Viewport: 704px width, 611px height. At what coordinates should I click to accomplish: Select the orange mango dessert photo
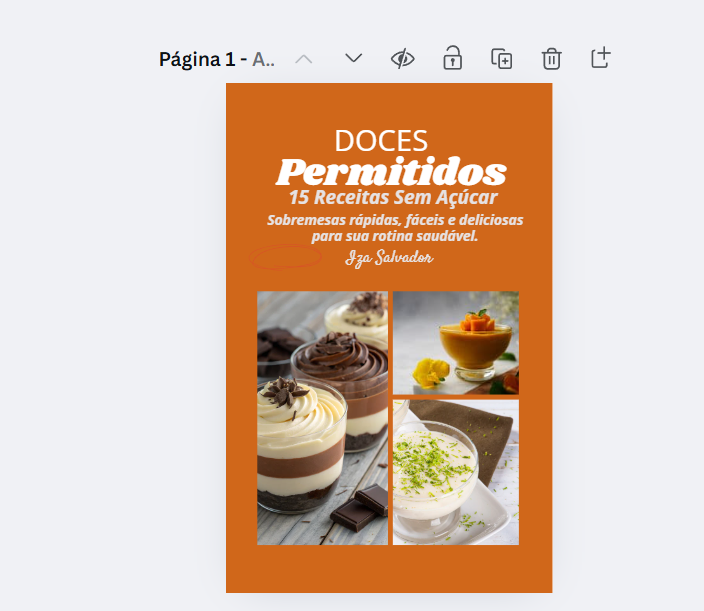pyautogui.click(x=456, y=343)
